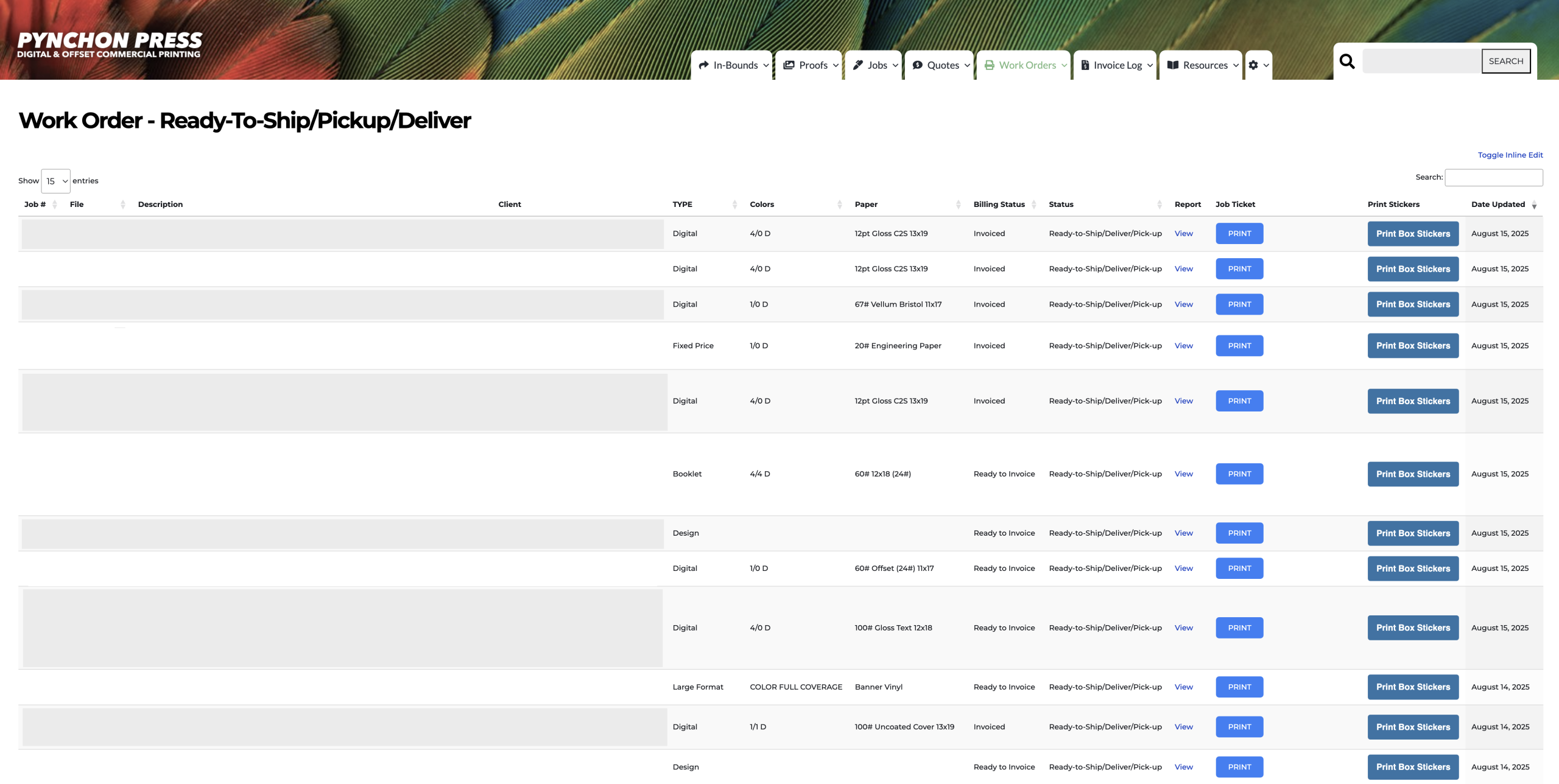Print Box Stickers for 100# Gloss Text row
Screen dimensions: 1559x784
1413,628
